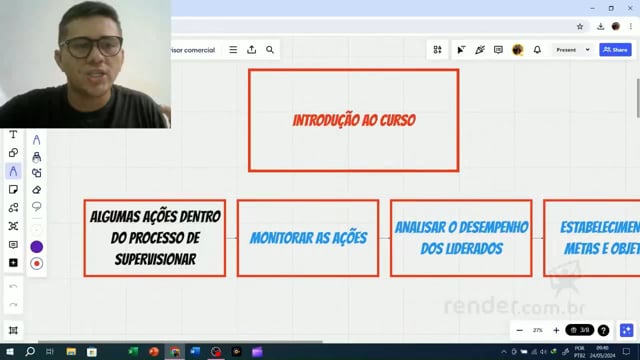The image size is (640, 360).
Task: Open more apps with the plus square
Action: click(13, 263)
